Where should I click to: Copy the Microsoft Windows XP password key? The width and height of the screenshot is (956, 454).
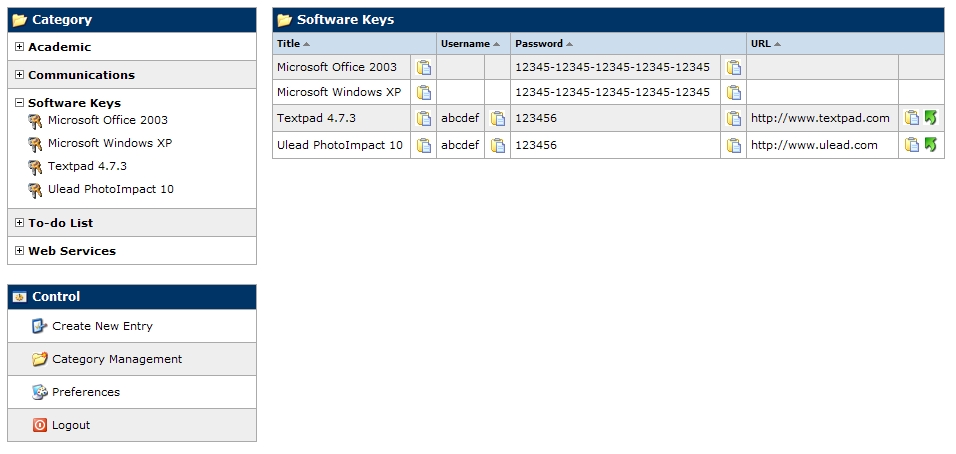[x=733, y=93]
